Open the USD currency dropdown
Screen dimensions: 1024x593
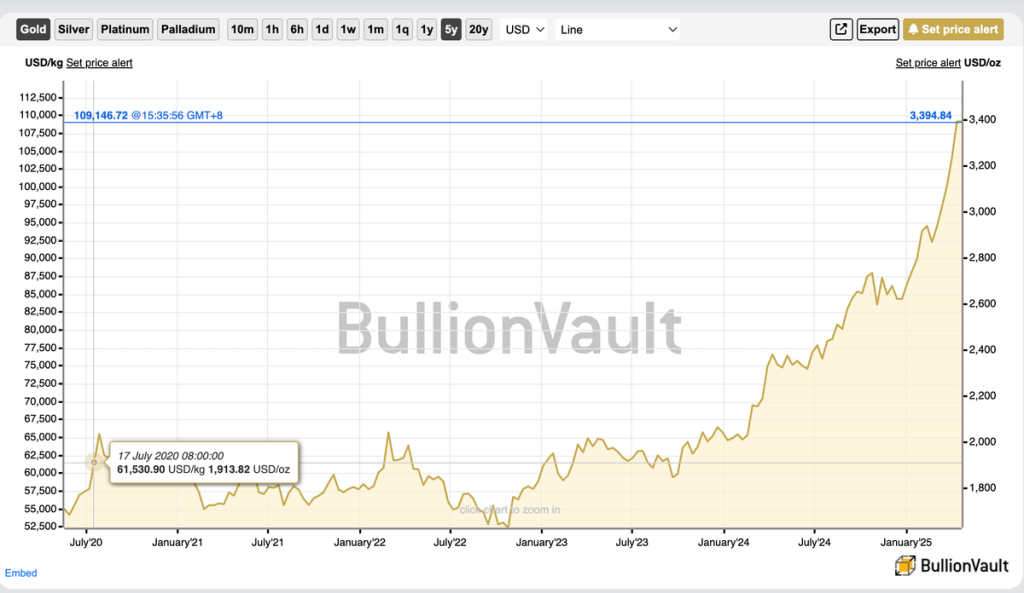[525, 29]
